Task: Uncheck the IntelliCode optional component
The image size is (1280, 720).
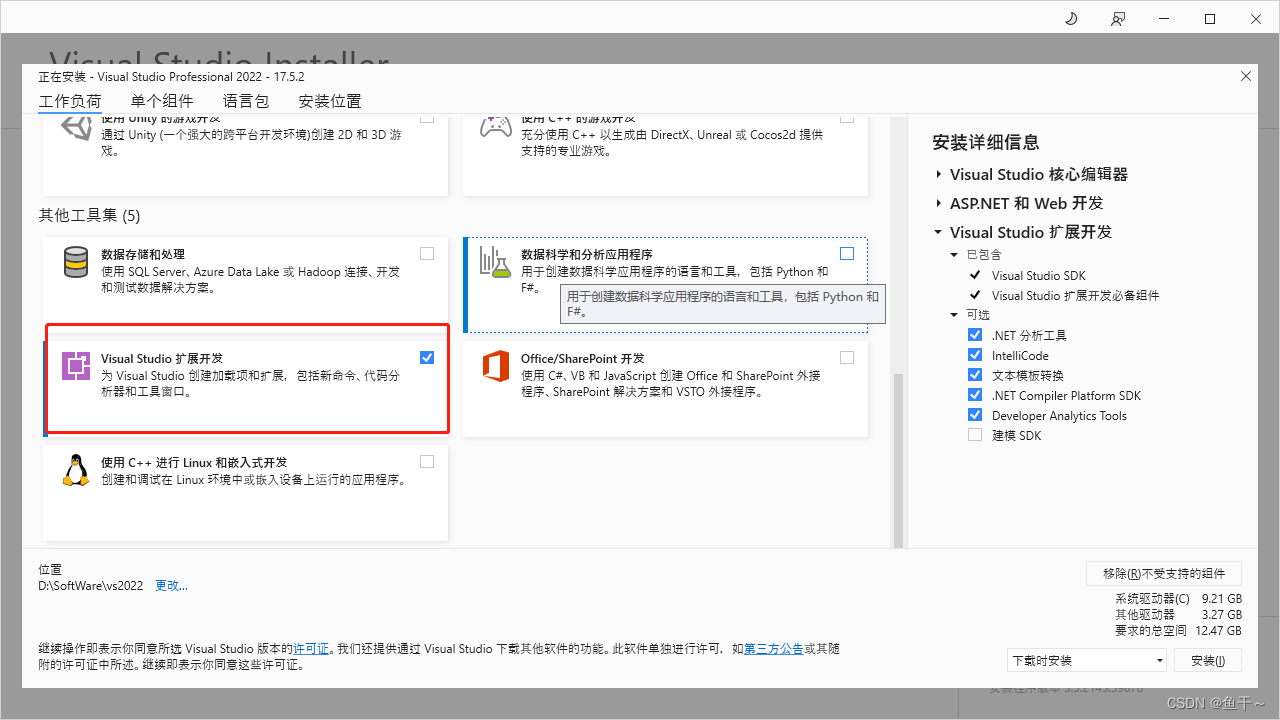Action: tap(975, 355)
